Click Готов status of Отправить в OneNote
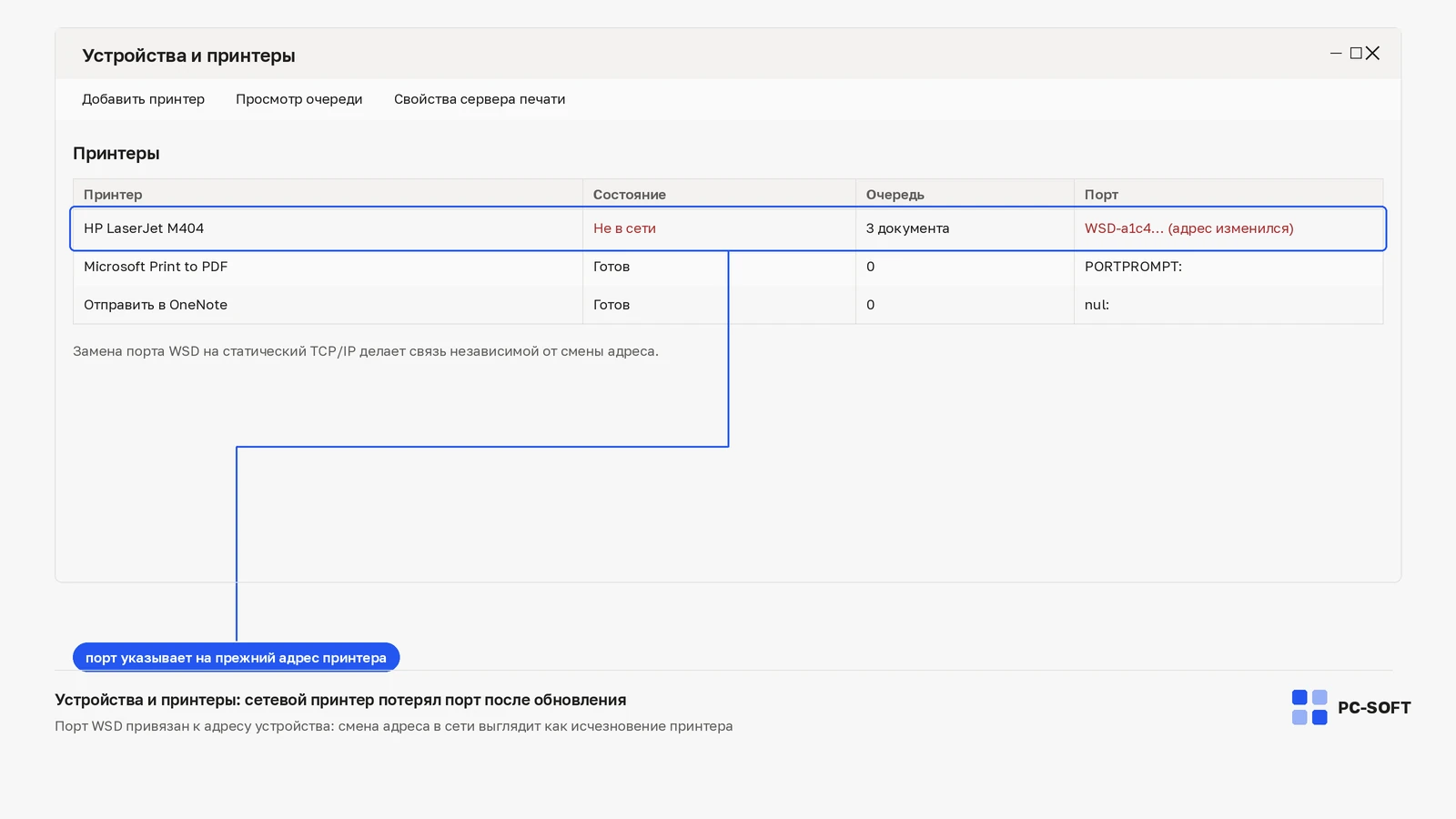1456x819 pixels. [612, 305]
